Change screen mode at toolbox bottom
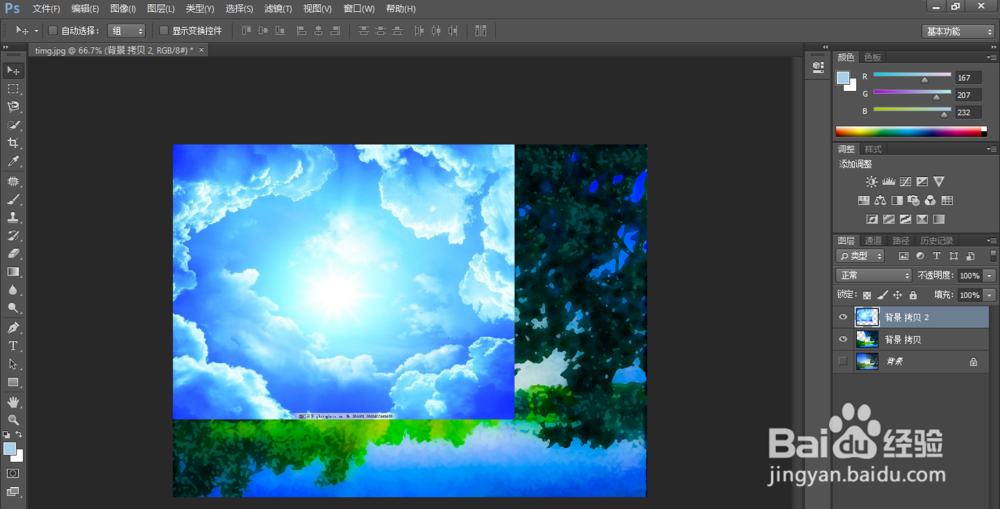Viewport: 1000px width, 509px height. [x=13, y=491]
